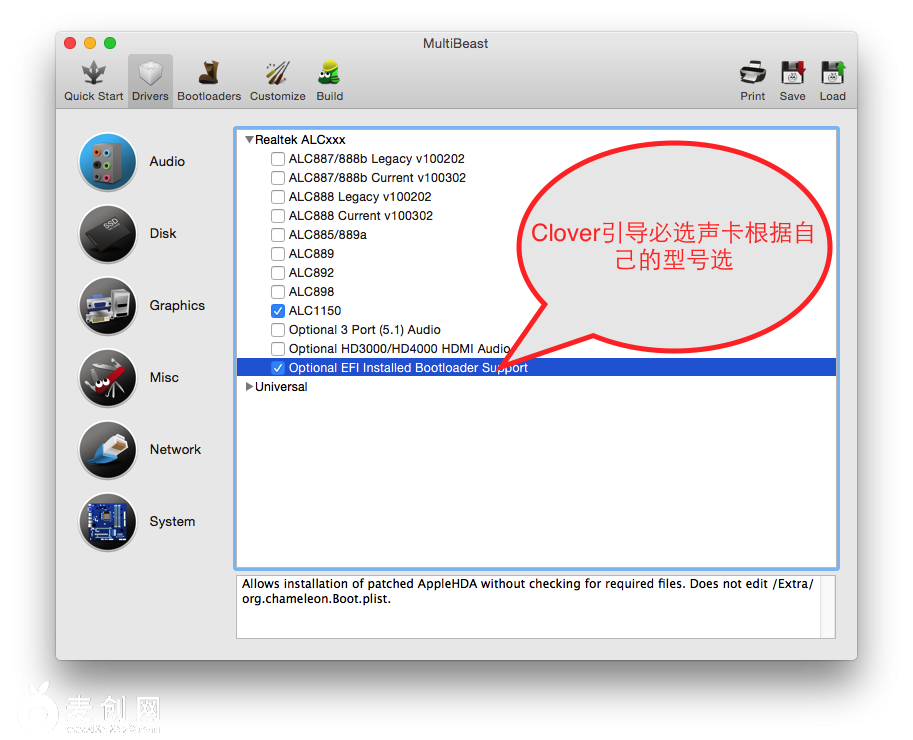
Task: Uncheck the ALC1150 checkbox
Action: [278, 311]
